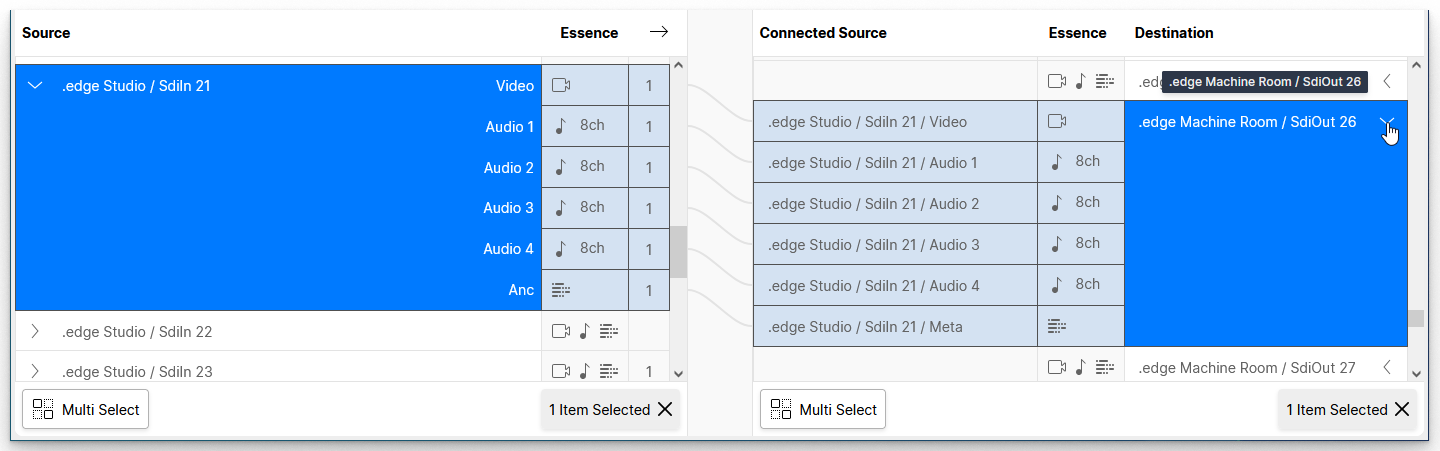Toggle Multi Select in the Destination panel
1440x451 pixels.
pos(823,409)
